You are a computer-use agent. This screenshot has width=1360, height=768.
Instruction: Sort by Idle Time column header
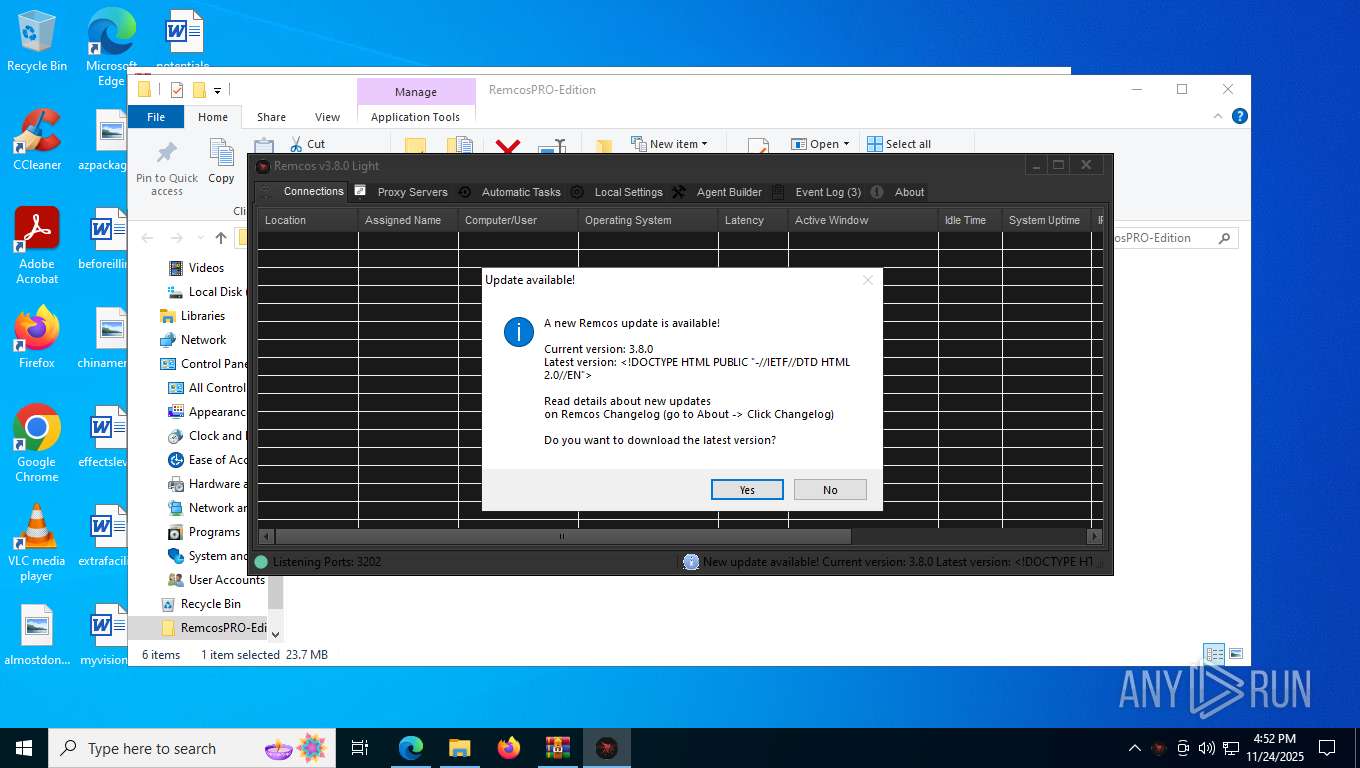coord(970,220)
